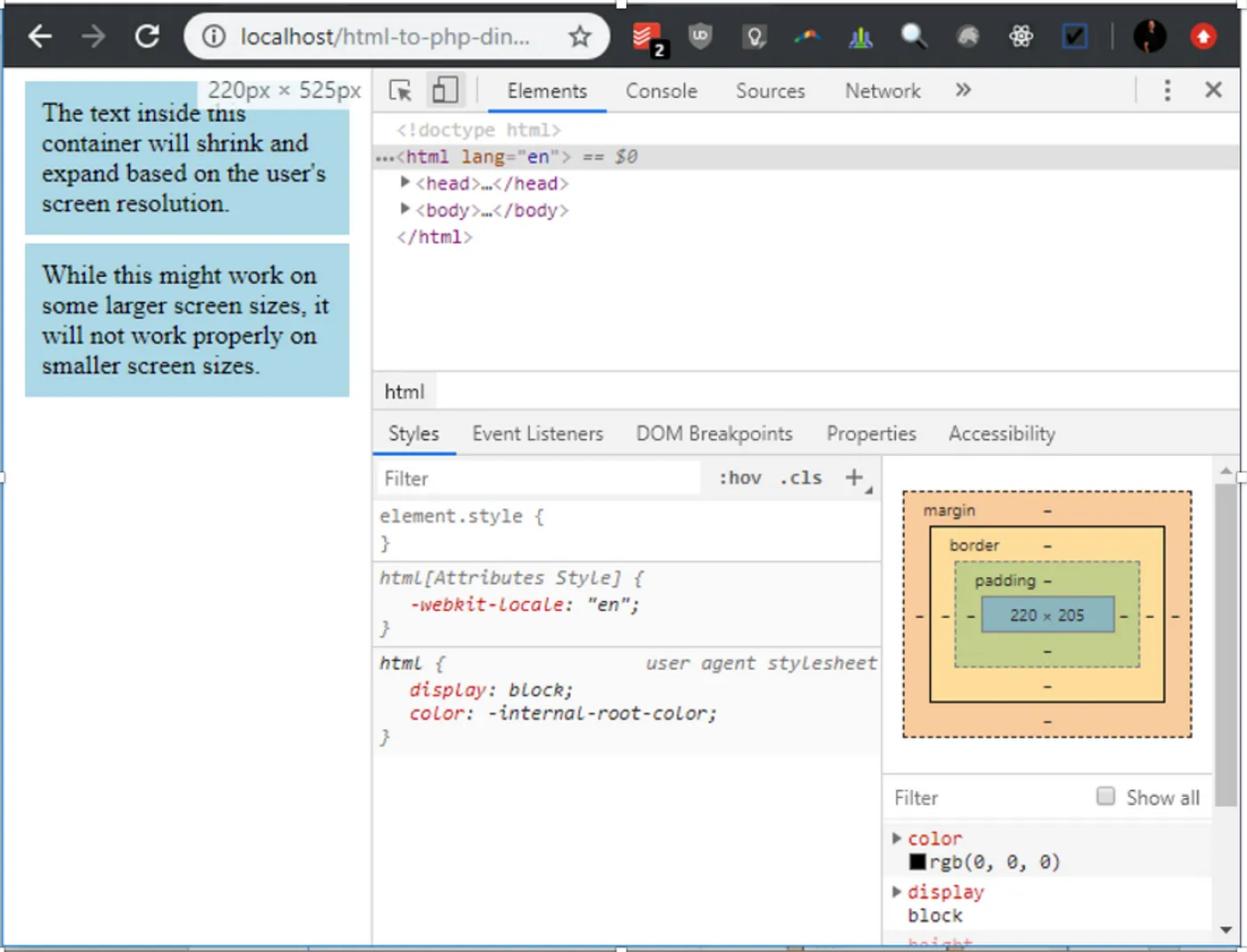The width and height of the screenshot is (1247, 952).
Task: Add new style rule plus icon
Action: (x=854, y=478)
